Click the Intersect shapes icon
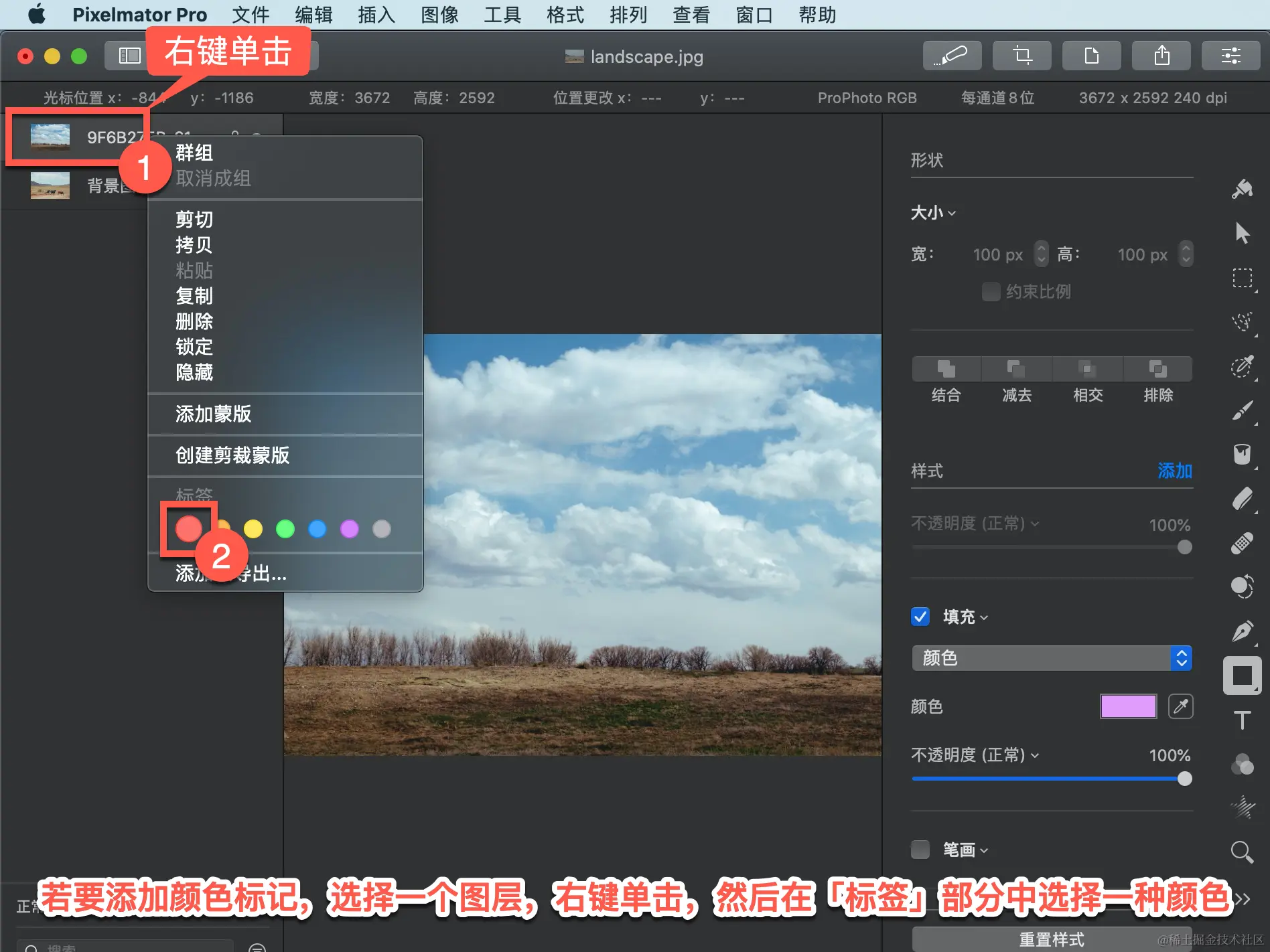This screenshot has height=952, width=1270. (1088, 369)
